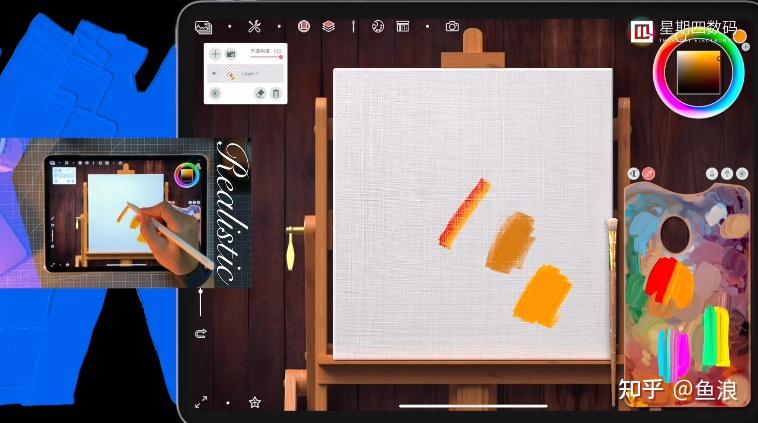Select the brush tool icon in toolbar

coord(353,27)
